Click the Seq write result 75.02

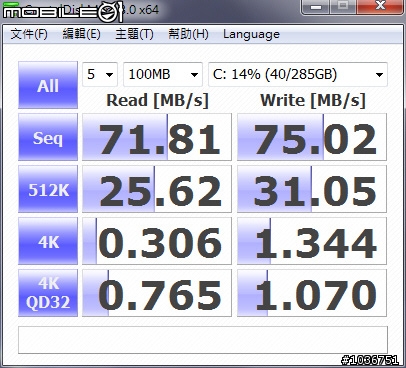pyautogui.click(x=312, y=137)
